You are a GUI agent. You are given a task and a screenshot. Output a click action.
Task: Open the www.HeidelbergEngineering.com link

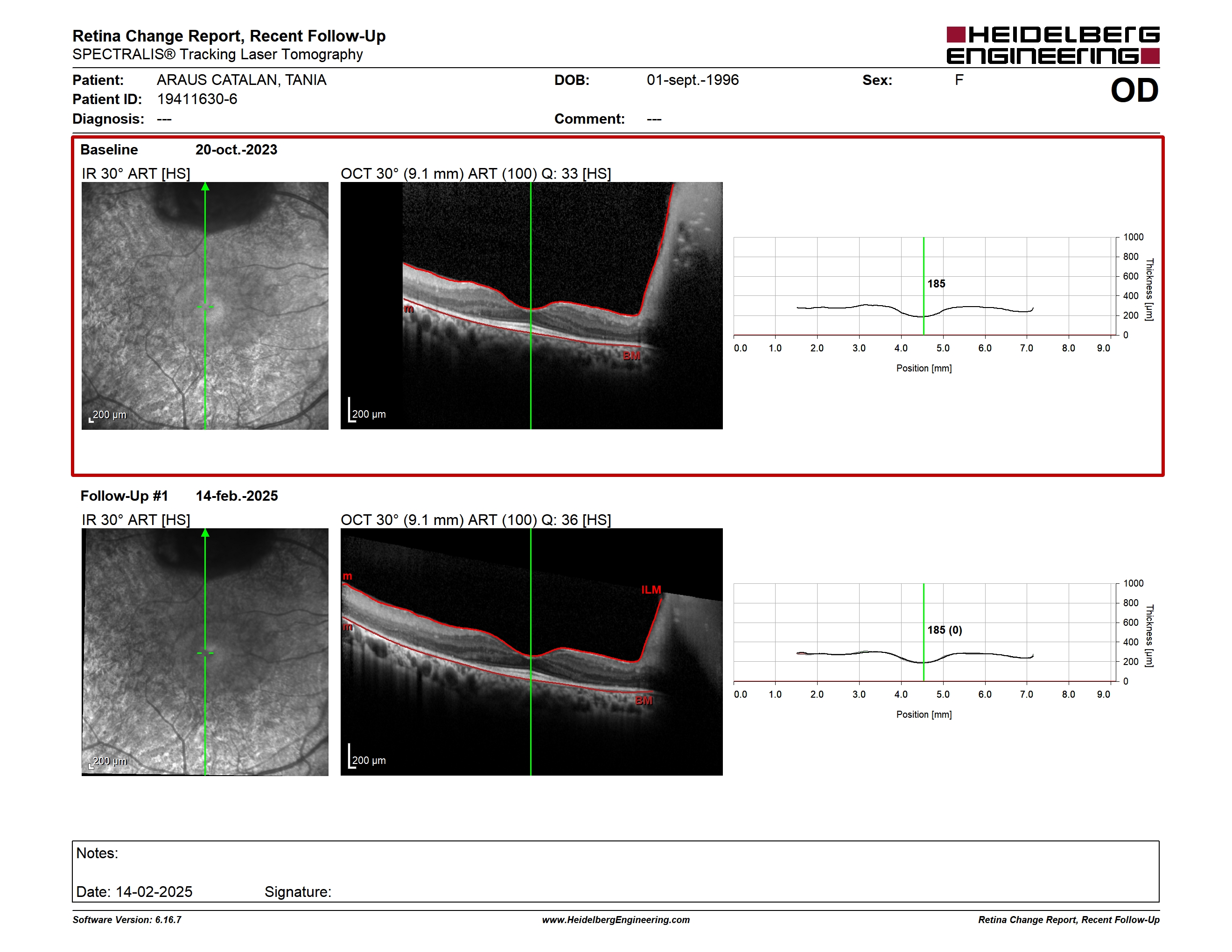tap(616, 920)
